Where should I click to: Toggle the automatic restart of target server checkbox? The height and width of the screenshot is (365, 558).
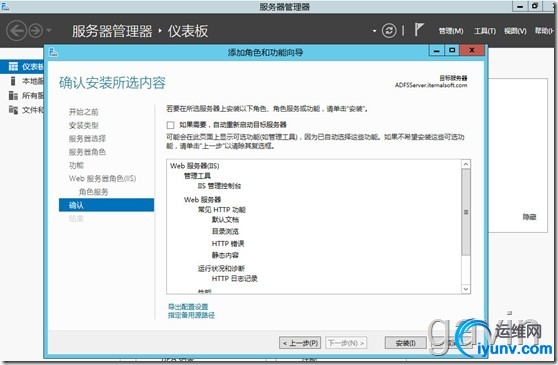(x=170, y=125)
